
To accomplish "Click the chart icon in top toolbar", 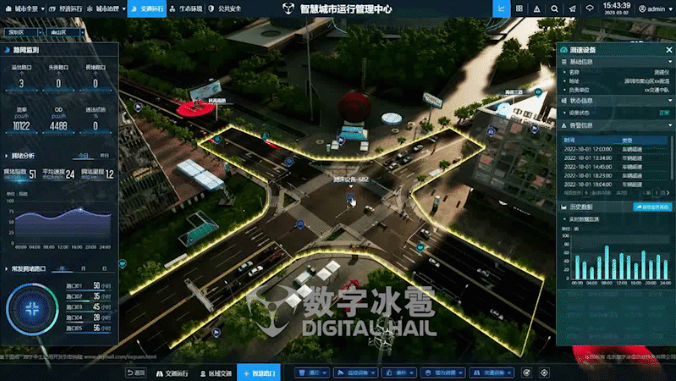I will pos(501,9).
